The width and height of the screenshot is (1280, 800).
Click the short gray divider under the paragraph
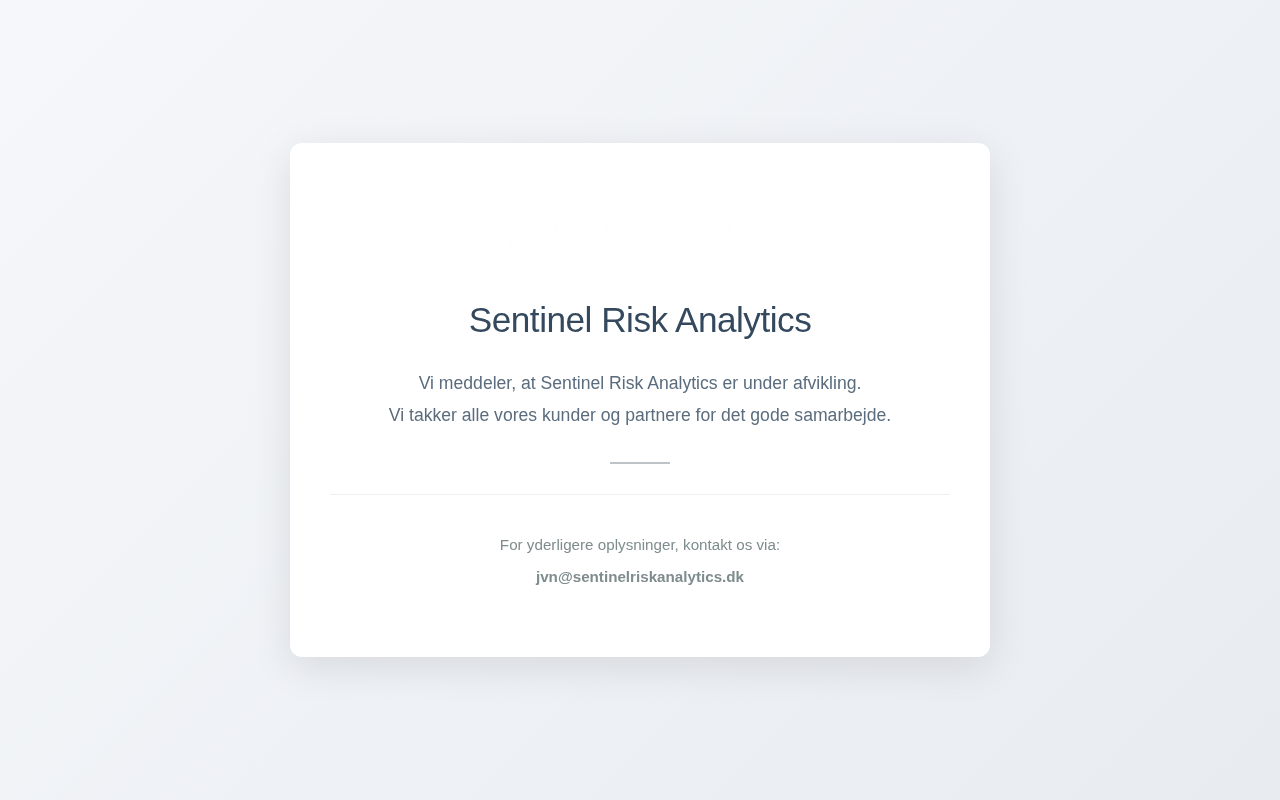(x=640, y=463)
